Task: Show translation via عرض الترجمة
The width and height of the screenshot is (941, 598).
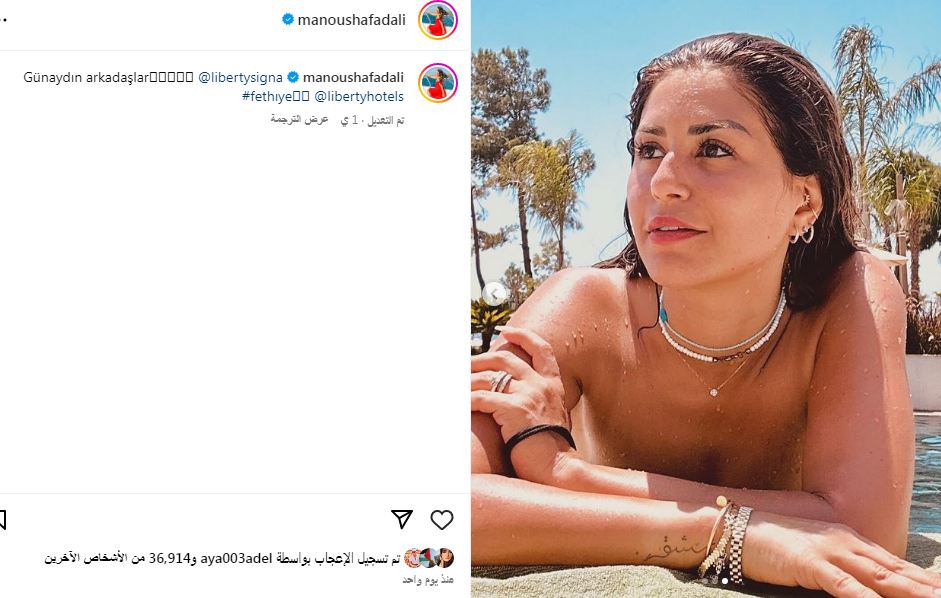Action: (299, 119)
